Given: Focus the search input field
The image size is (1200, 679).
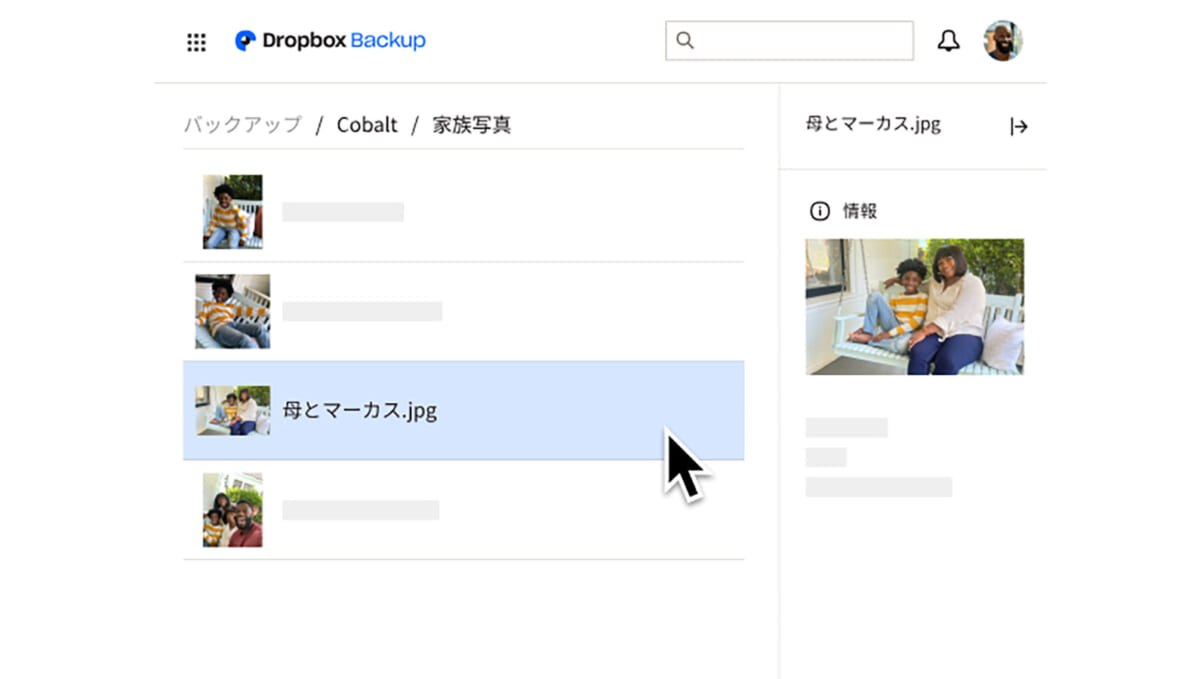Looking at the screenshot, I should (789, 41).
